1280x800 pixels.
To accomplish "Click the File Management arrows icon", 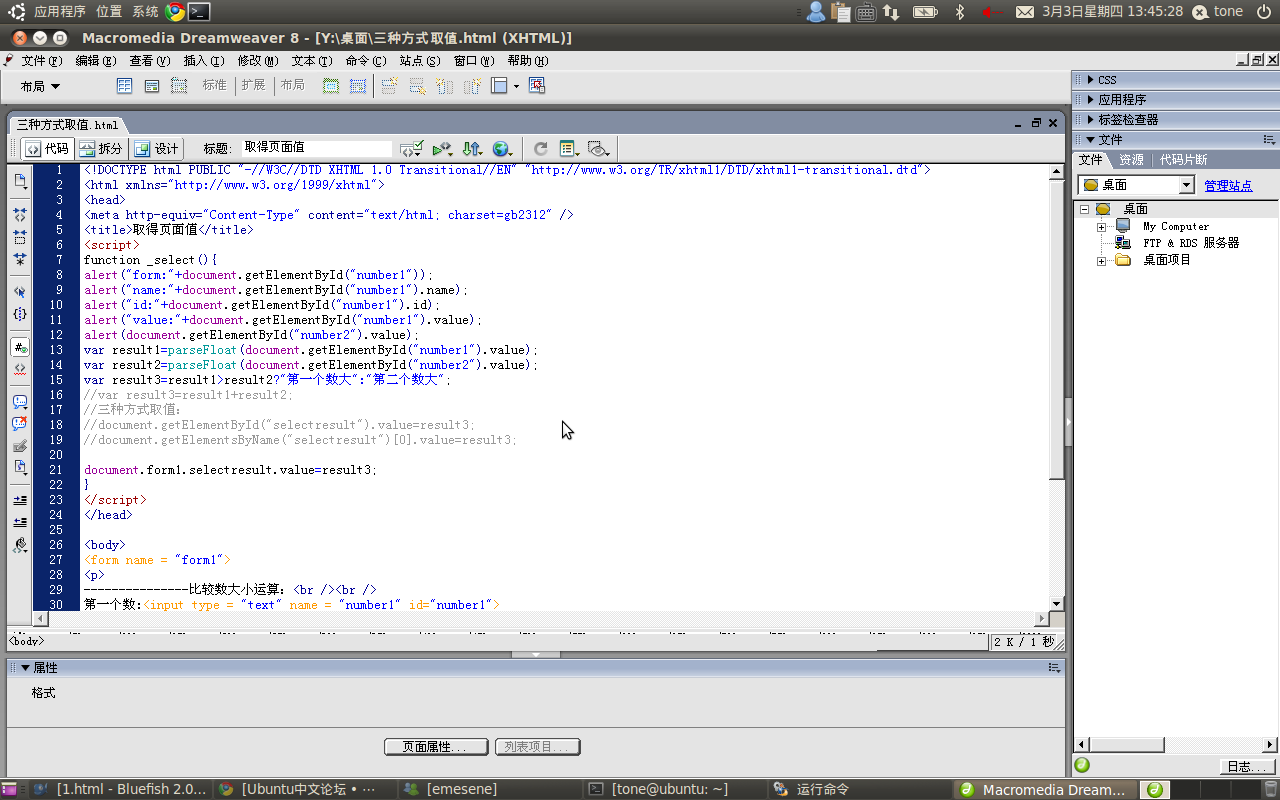I will click(472, 149).
